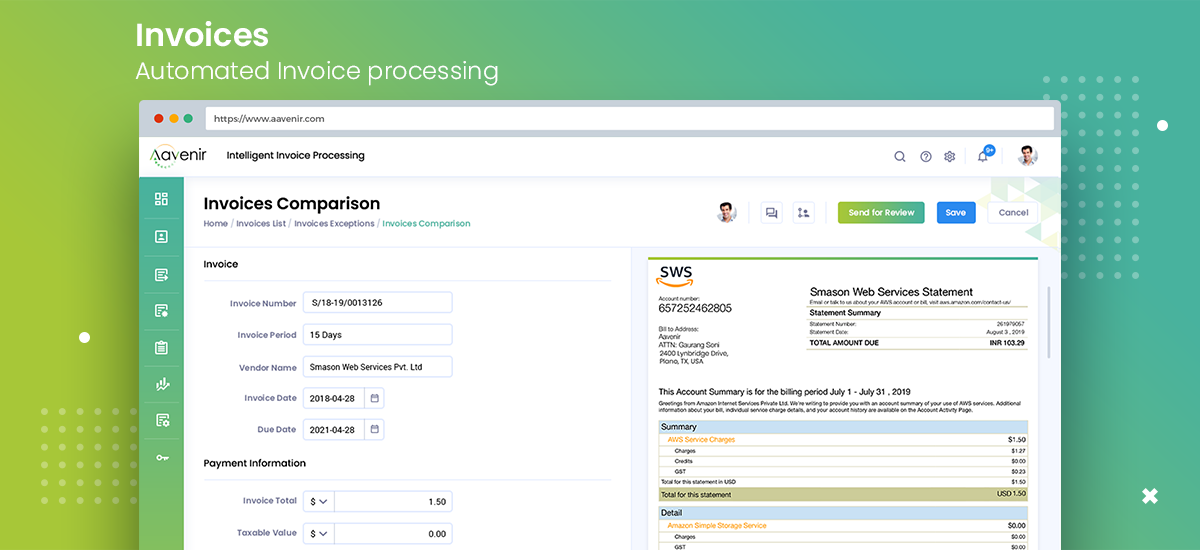Open the contacts card icon in sidebar

click(x=161, y=237)
